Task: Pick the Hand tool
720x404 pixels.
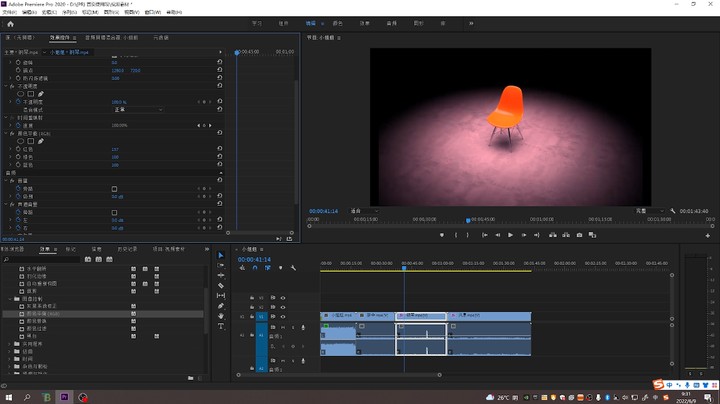Action: click(221, 316)
